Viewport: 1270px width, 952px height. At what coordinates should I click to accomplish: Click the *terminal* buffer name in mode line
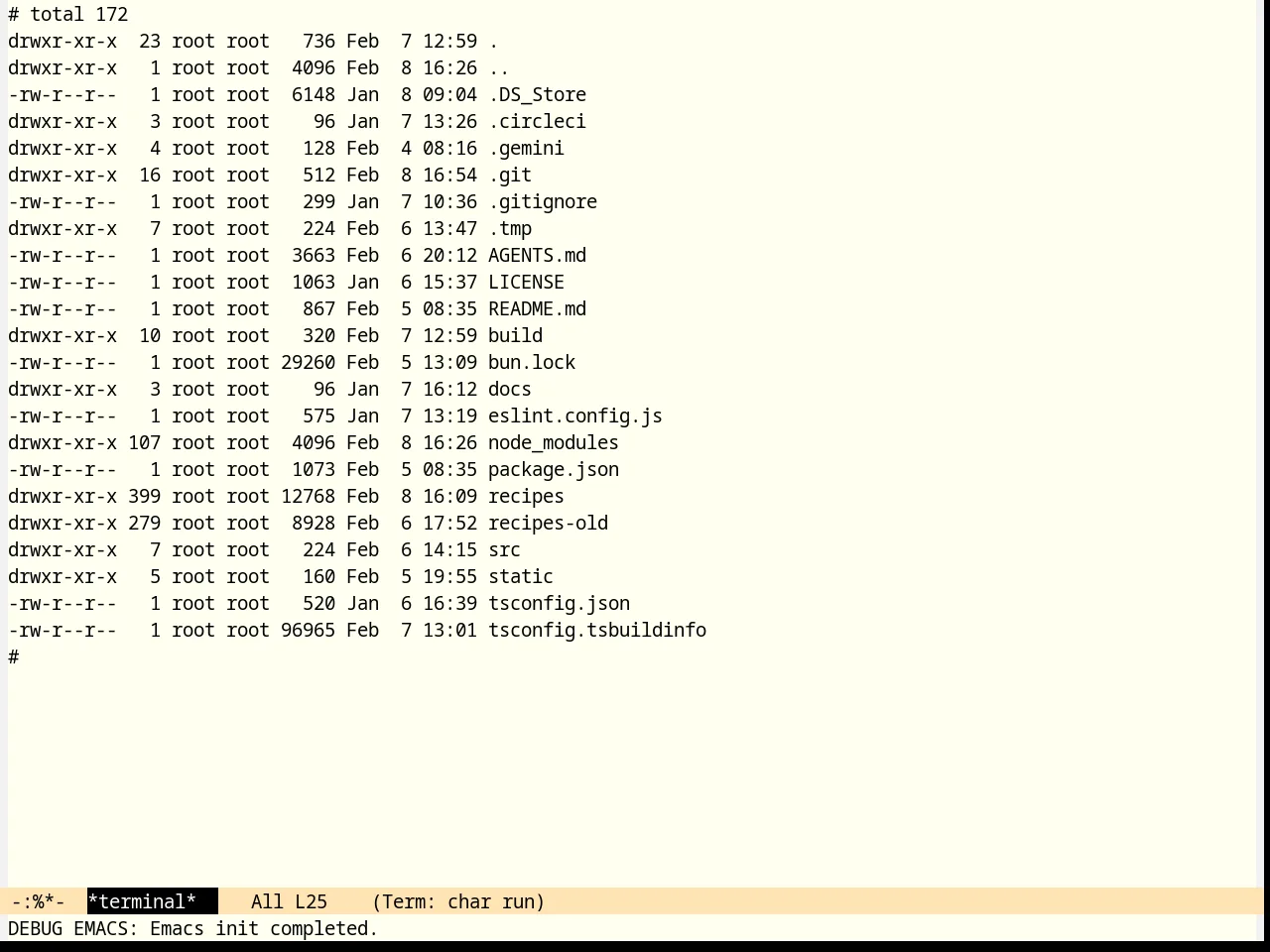tap(142, 901)
